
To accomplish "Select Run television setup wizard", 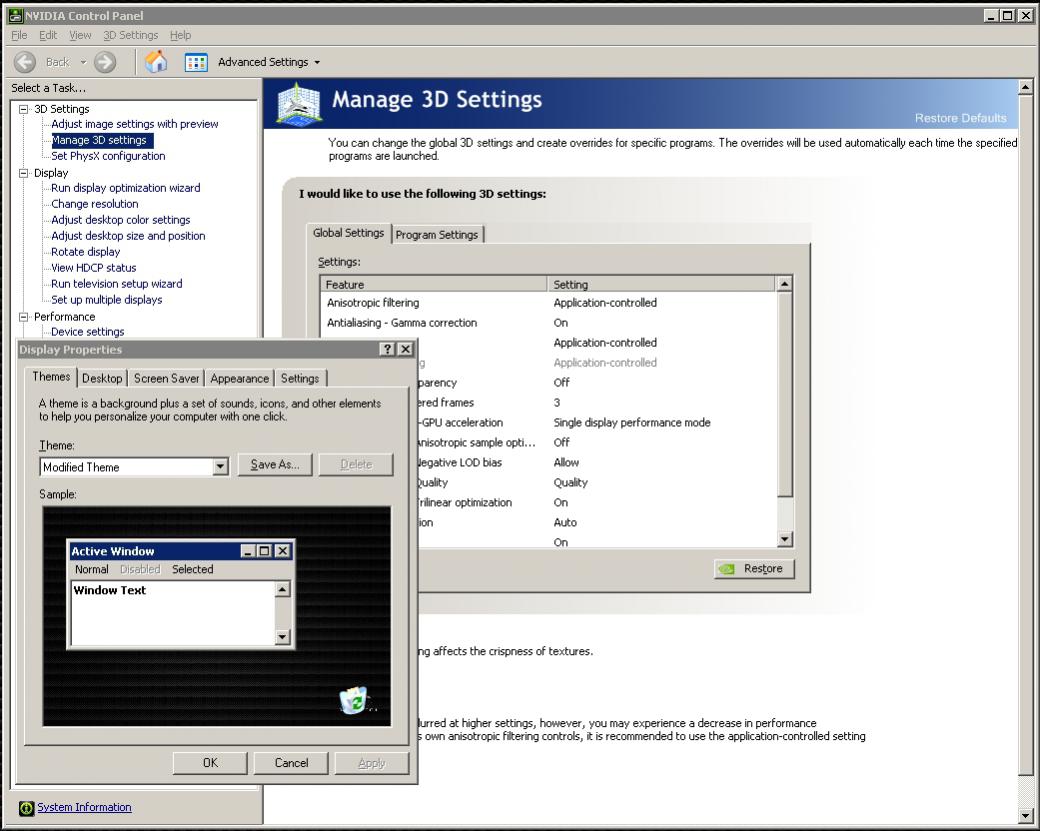I will [117, 284].
